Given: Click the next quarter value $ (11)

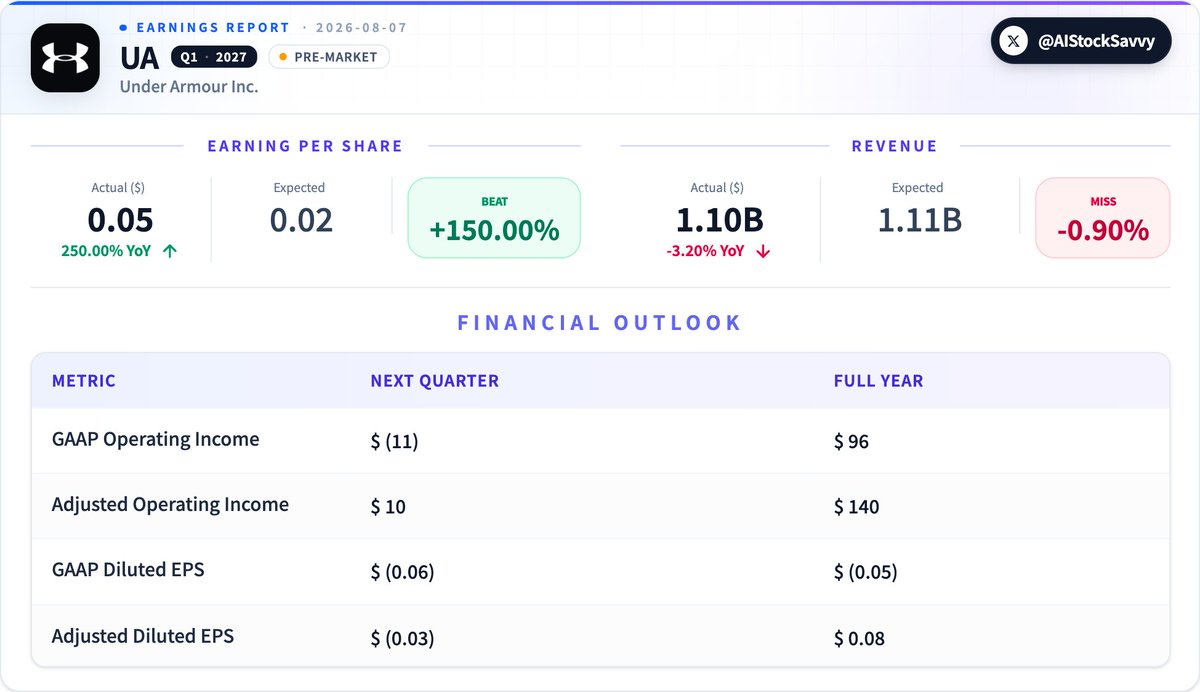Looking at the screenshot, I should tap(394, 441).
